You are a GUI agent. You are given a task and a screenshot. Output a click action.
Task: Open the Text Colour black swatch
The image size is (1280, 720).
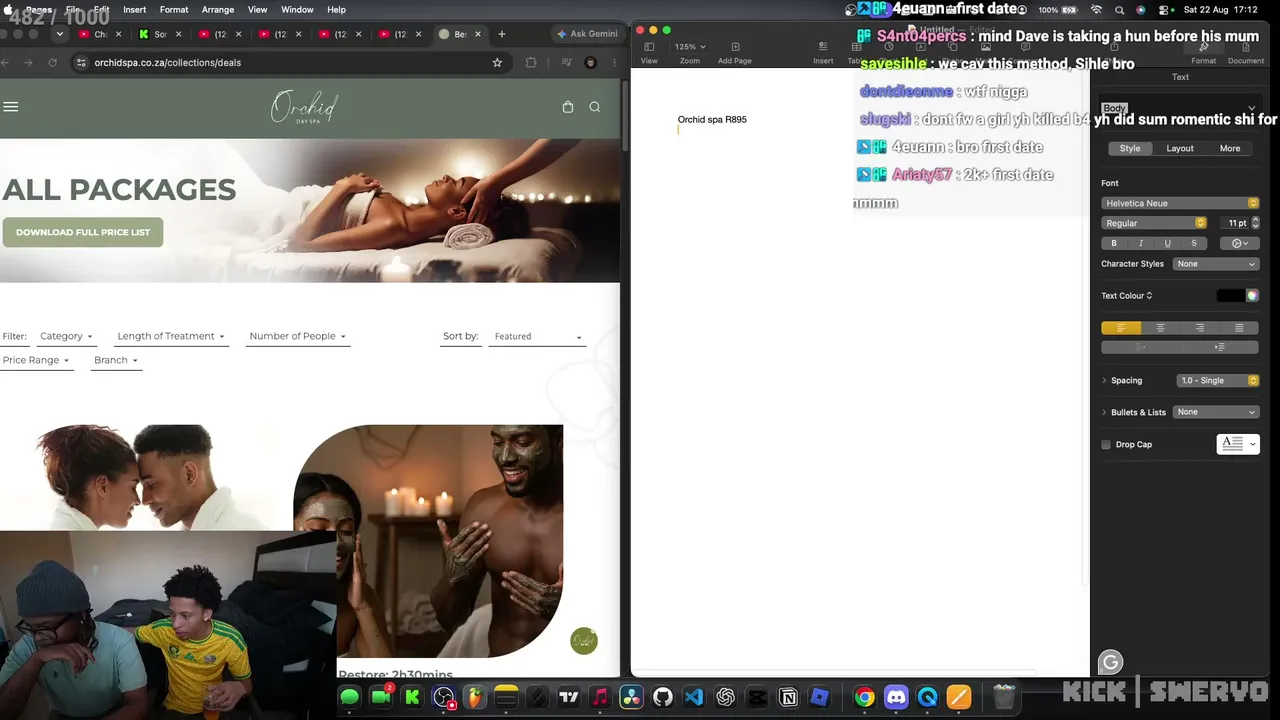[x=1230, y=296]
